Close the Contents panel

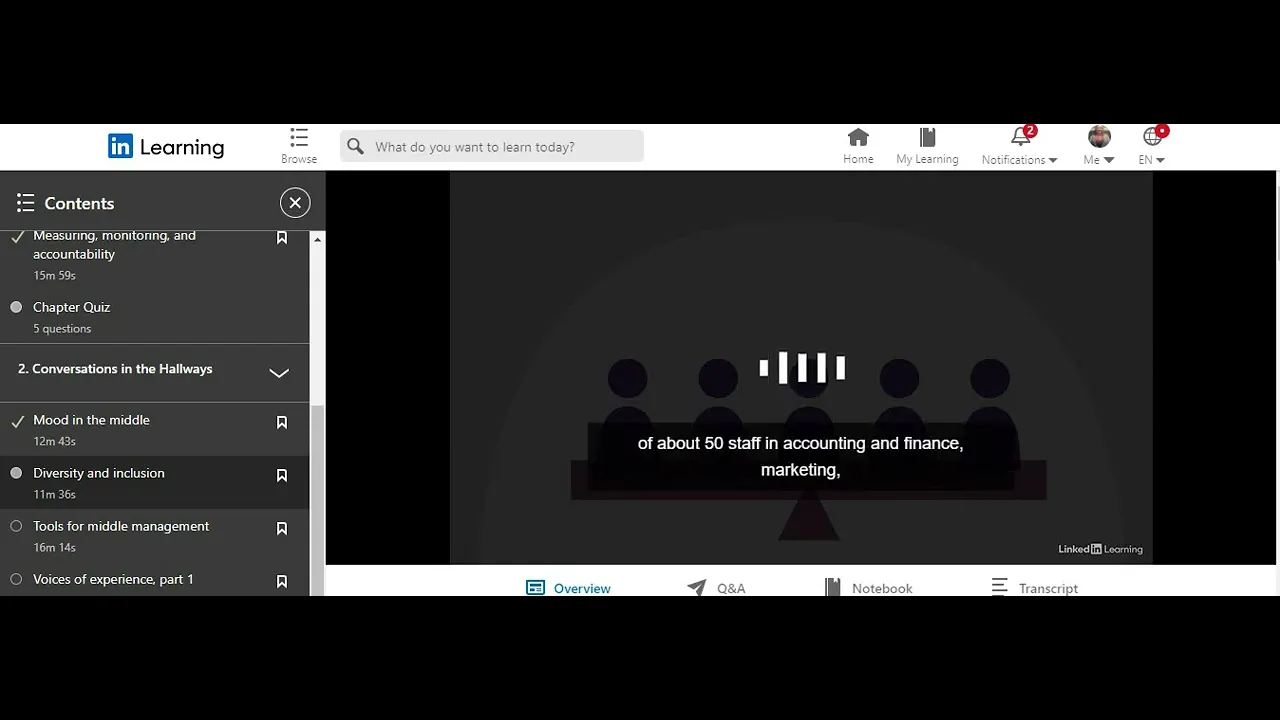pyautogui.click(x=295, y=203)
